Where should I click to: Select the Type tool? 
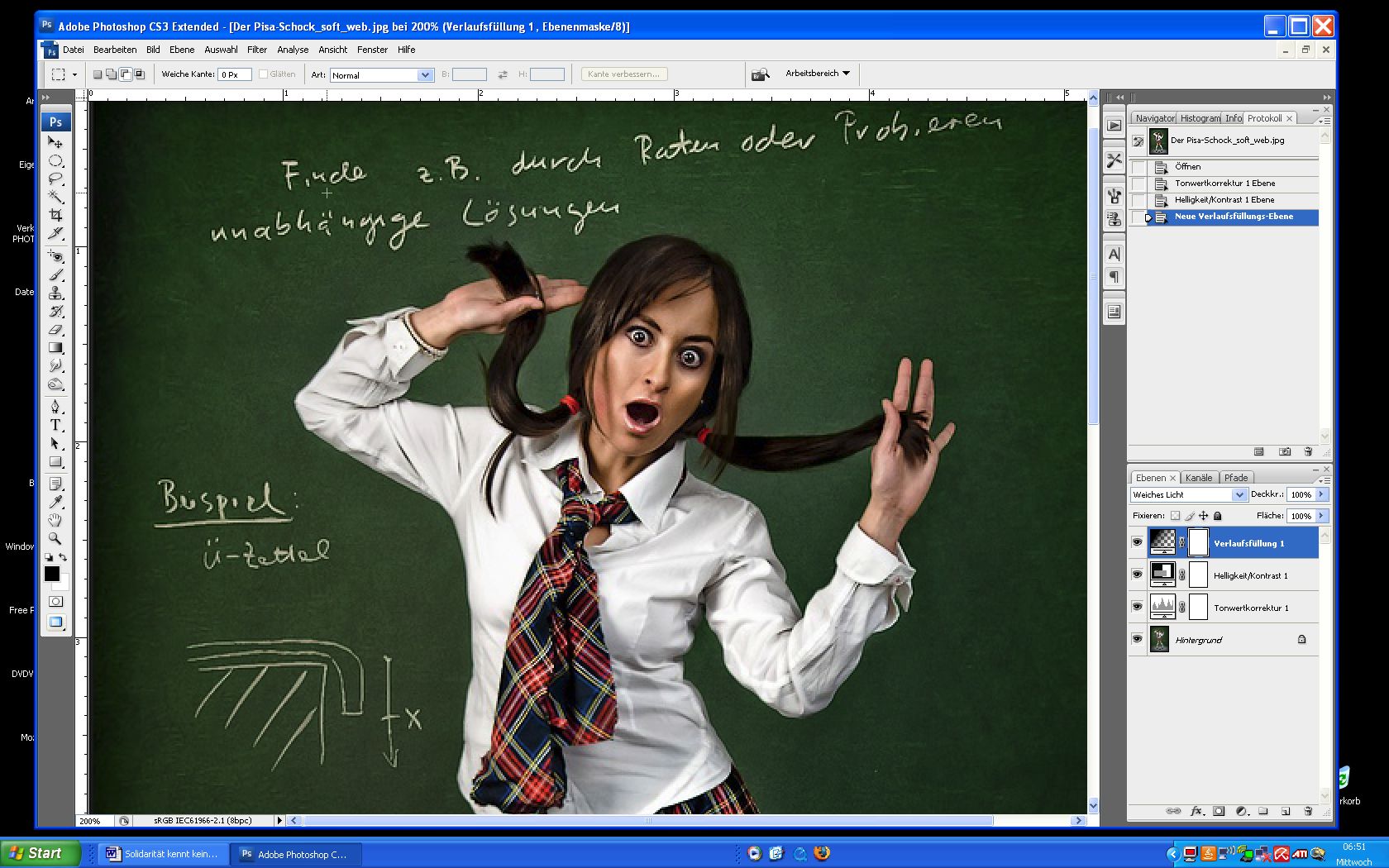point(55,425)
